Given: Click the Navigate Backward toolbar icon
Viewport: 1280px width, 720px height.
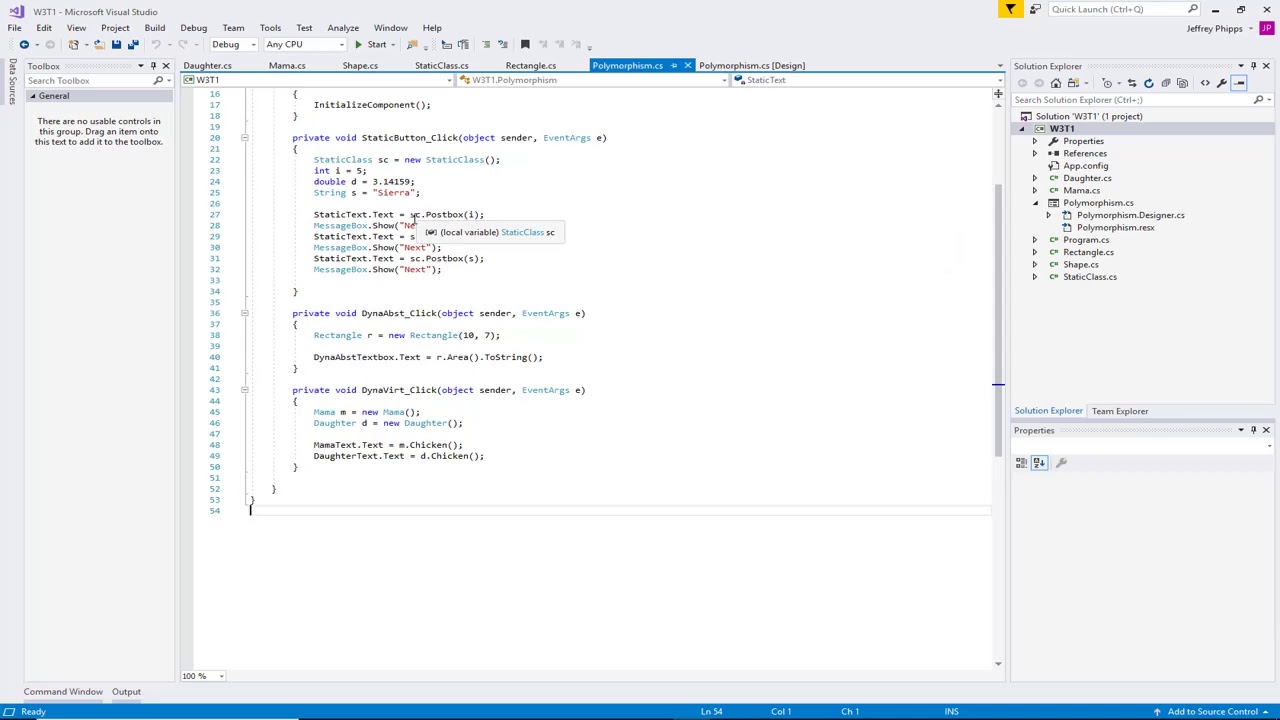Looking at the screenshot, I should click(24, 44).
